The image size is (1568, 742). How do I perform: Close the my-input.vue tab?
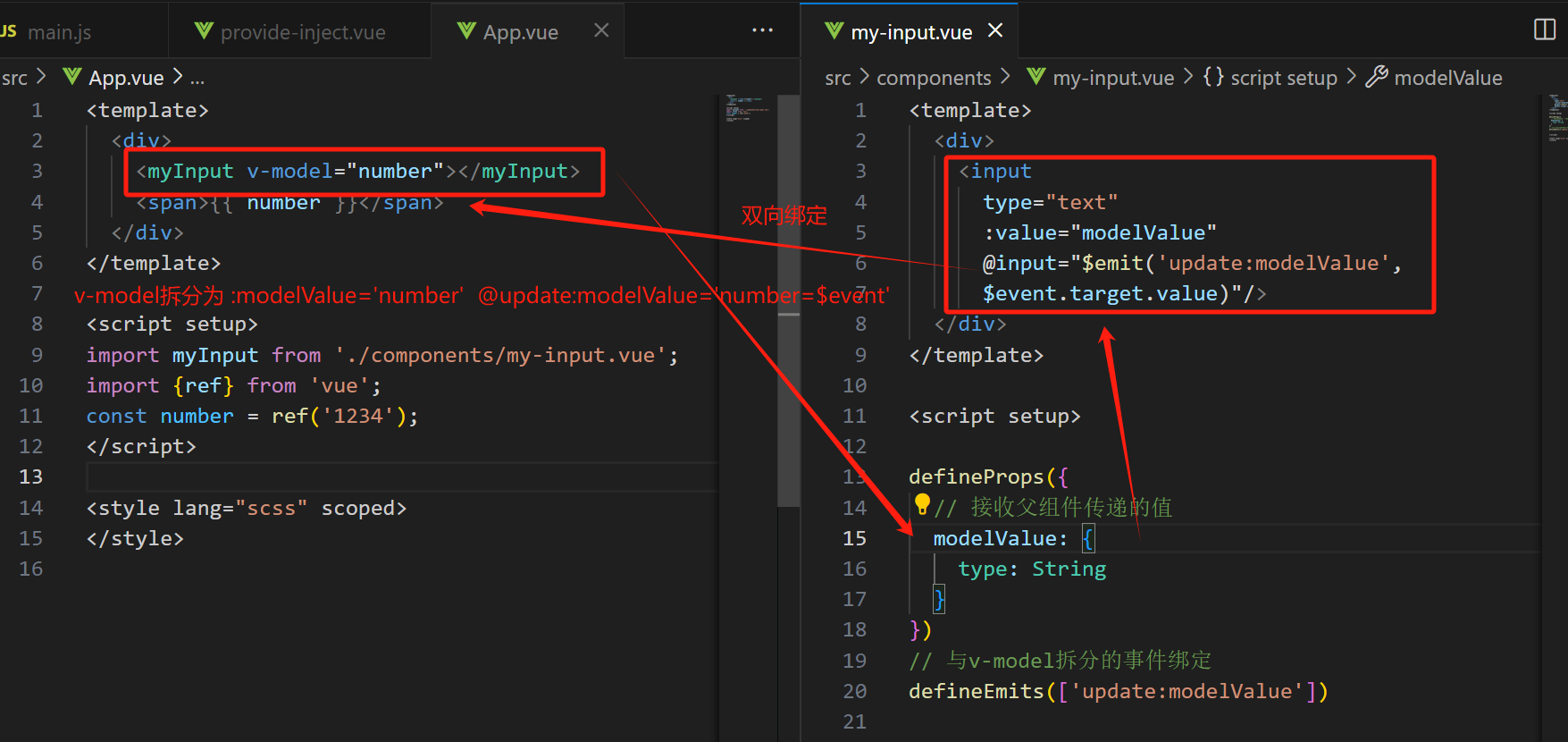tap(995, 30)
